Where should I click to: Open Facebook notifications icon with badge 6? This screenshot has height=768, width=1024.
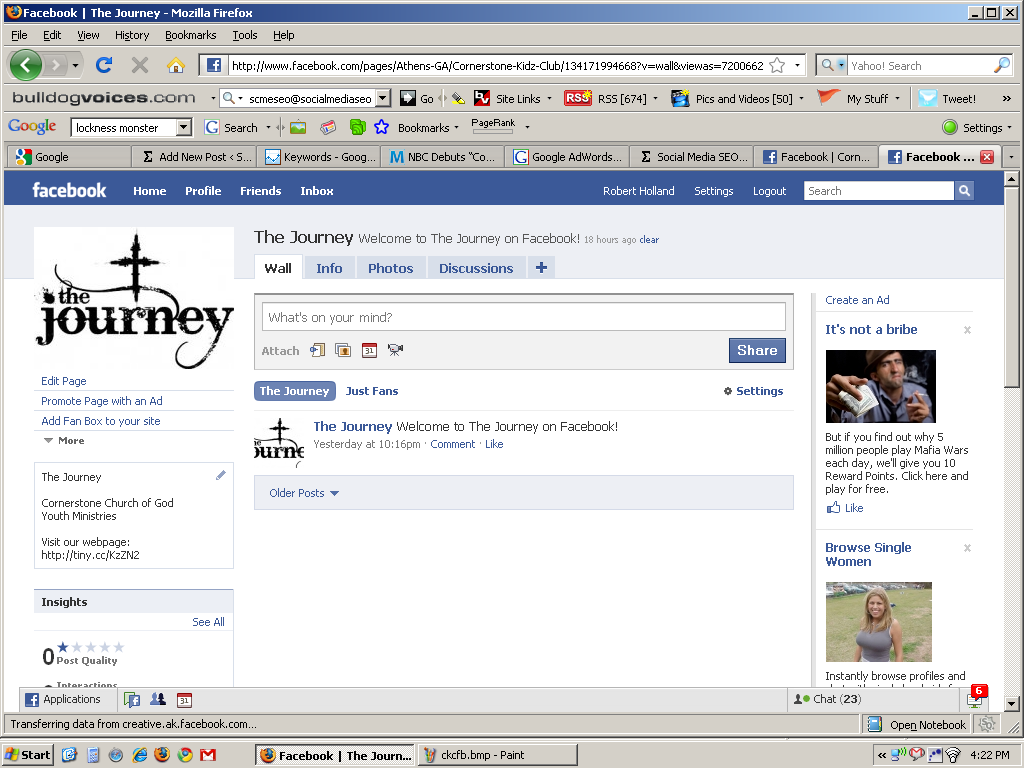point(976,697)
